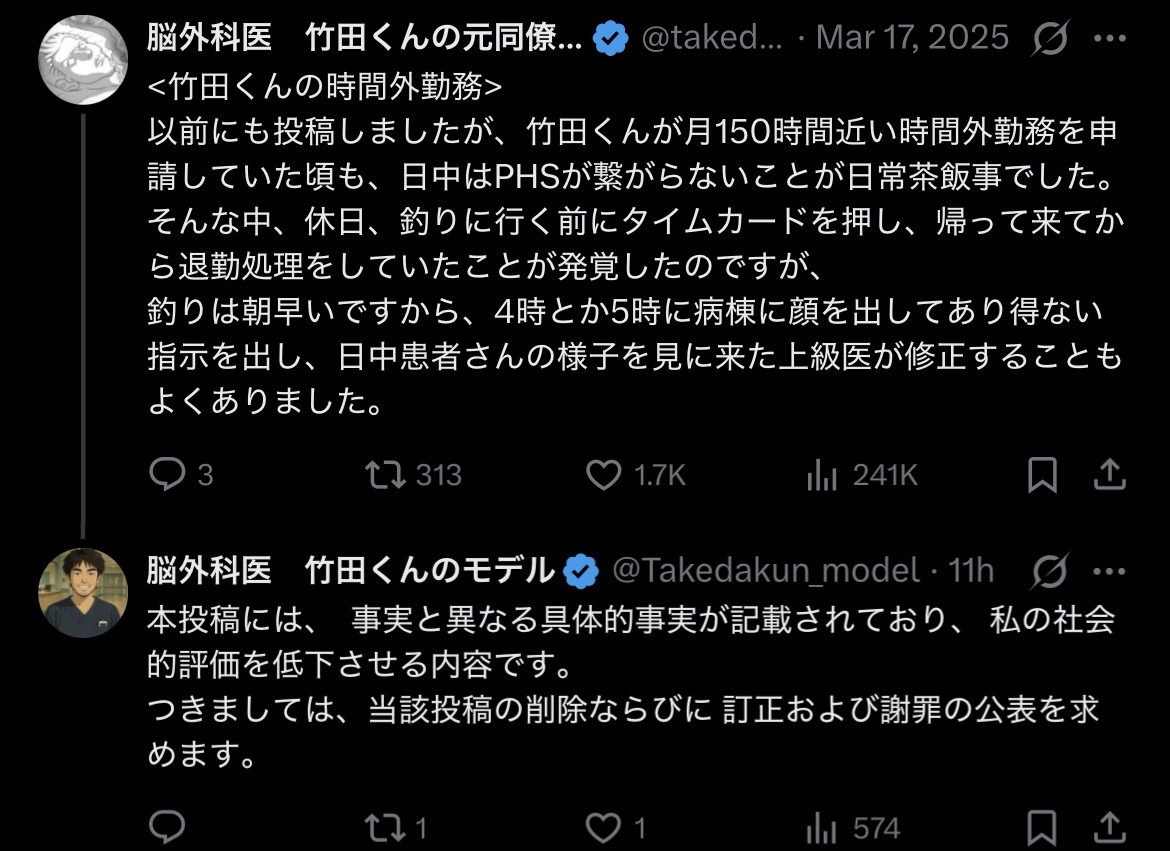Share the first post
The width and height of the screenshot is (1170, 851).
pyautogui.click(x=1108, y=474)
